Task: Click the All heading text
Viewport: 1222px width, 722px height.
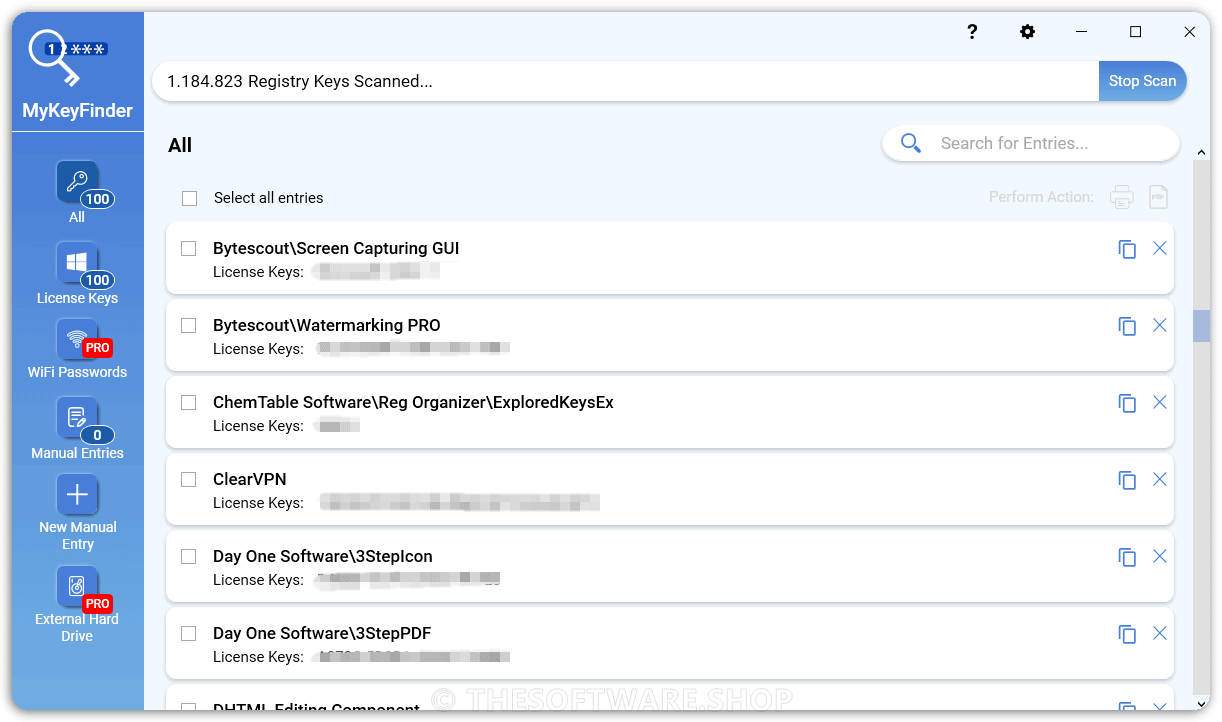Action: pos(180,145)
